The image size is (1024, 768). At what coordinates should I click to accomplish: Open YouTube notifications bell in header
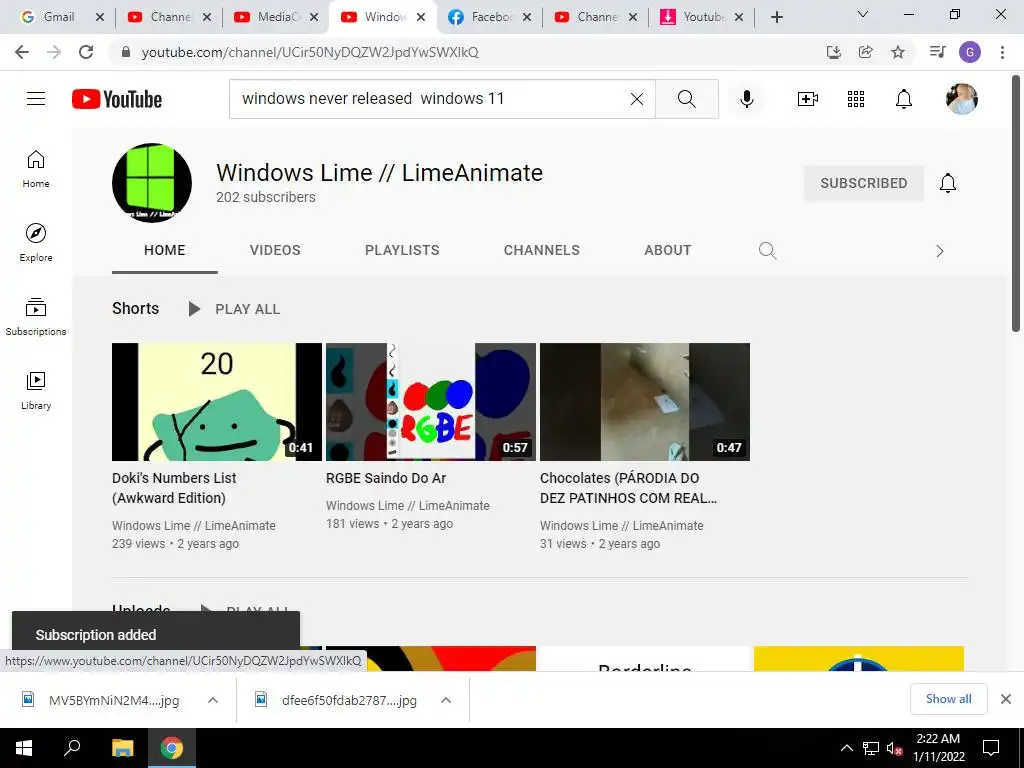(x=904, y=99)
